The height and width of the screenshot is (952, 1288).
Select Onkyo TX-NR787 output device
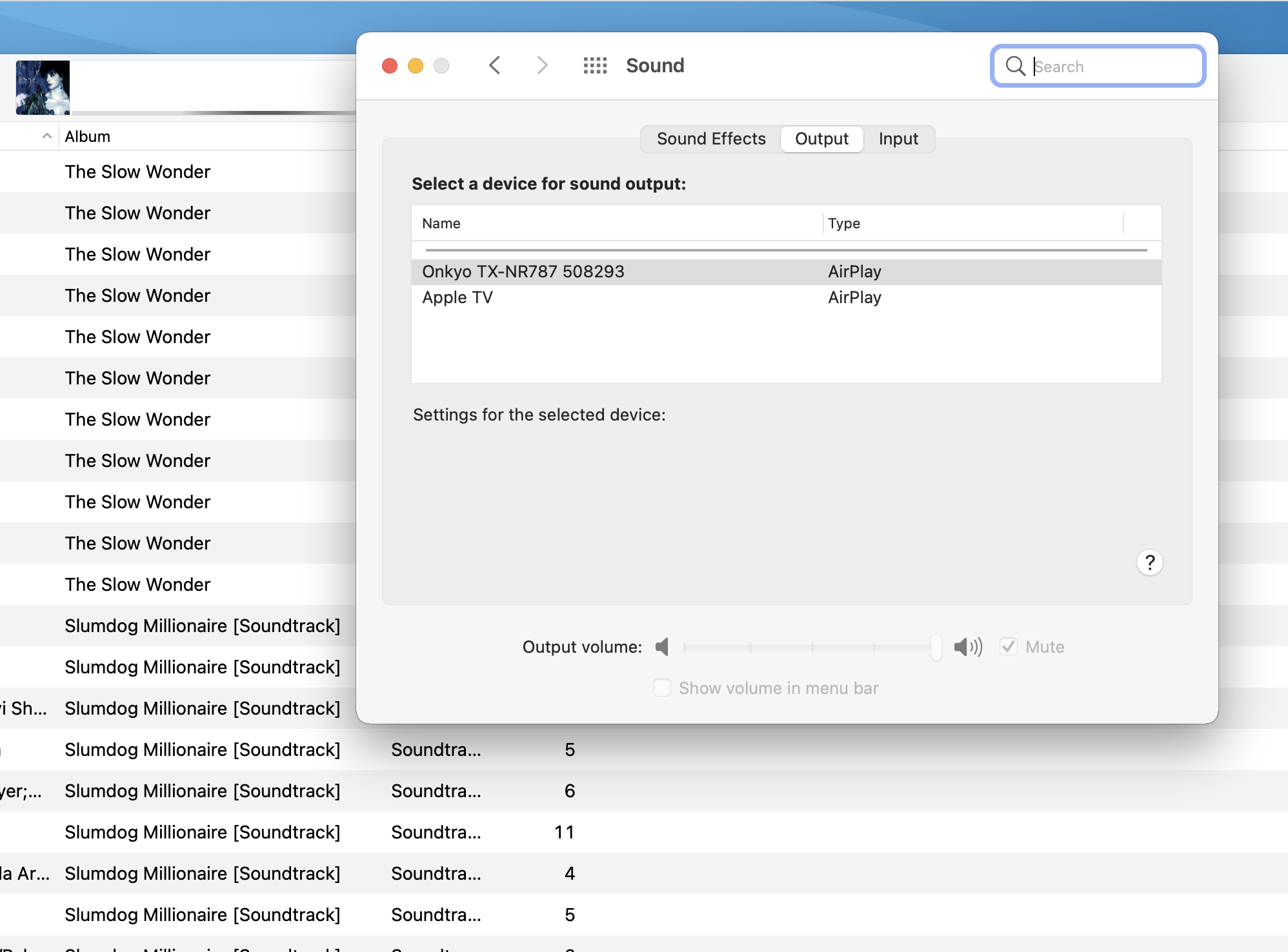click(x=523, y=272)
